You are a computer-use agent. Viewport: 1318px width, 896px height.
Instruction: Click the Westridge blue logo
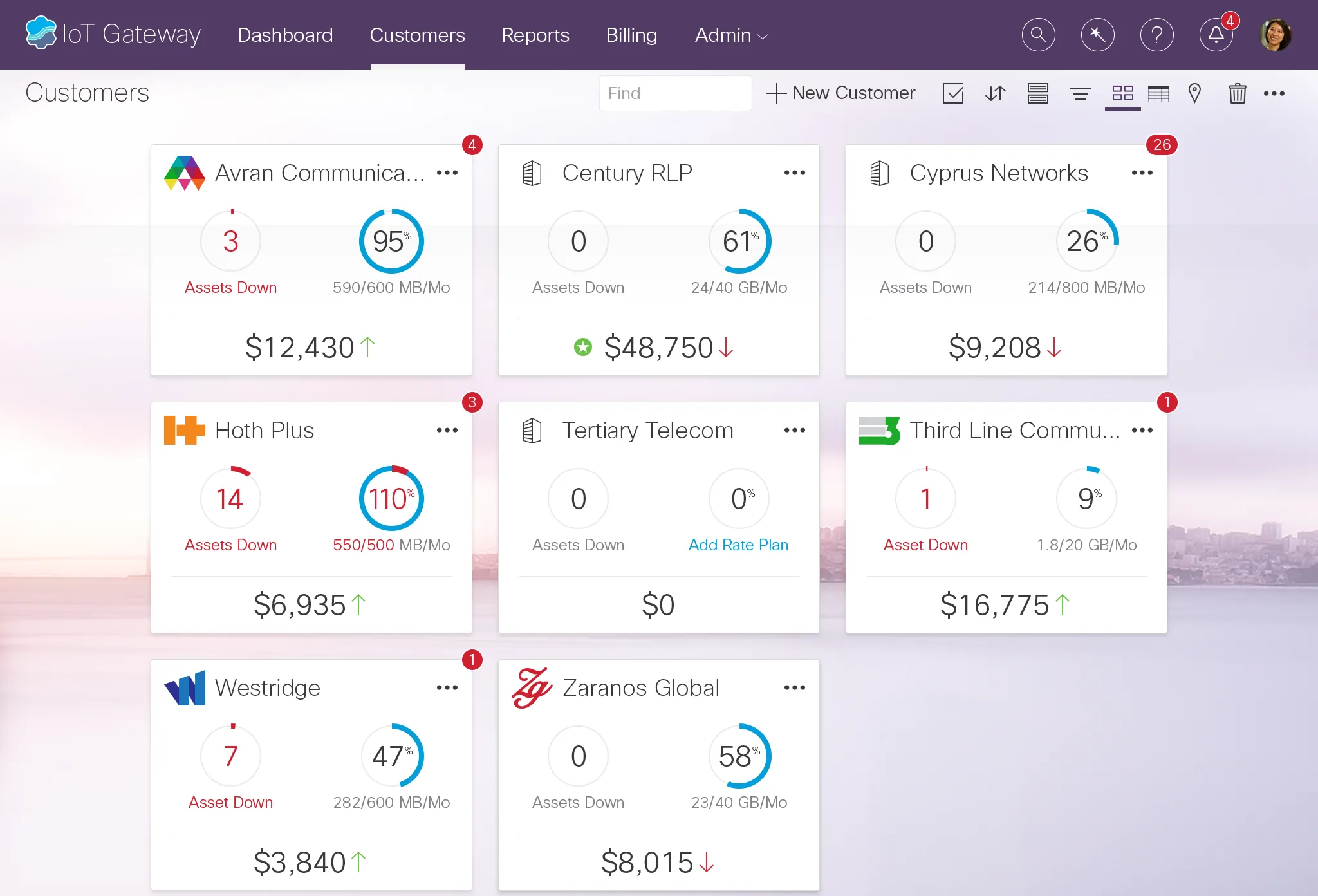click(x=185, y=688)
